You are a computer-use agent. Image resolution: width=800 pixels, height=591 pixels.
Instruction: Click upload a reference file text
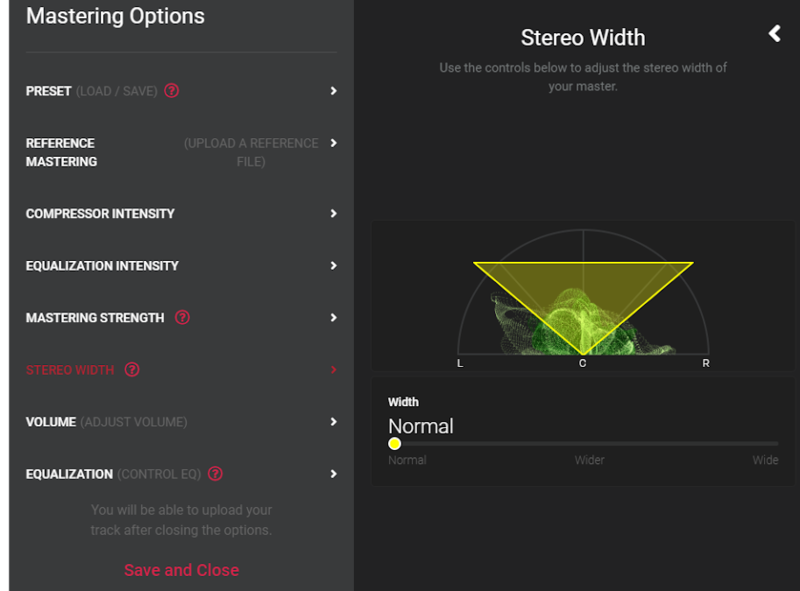click(251, 152)
